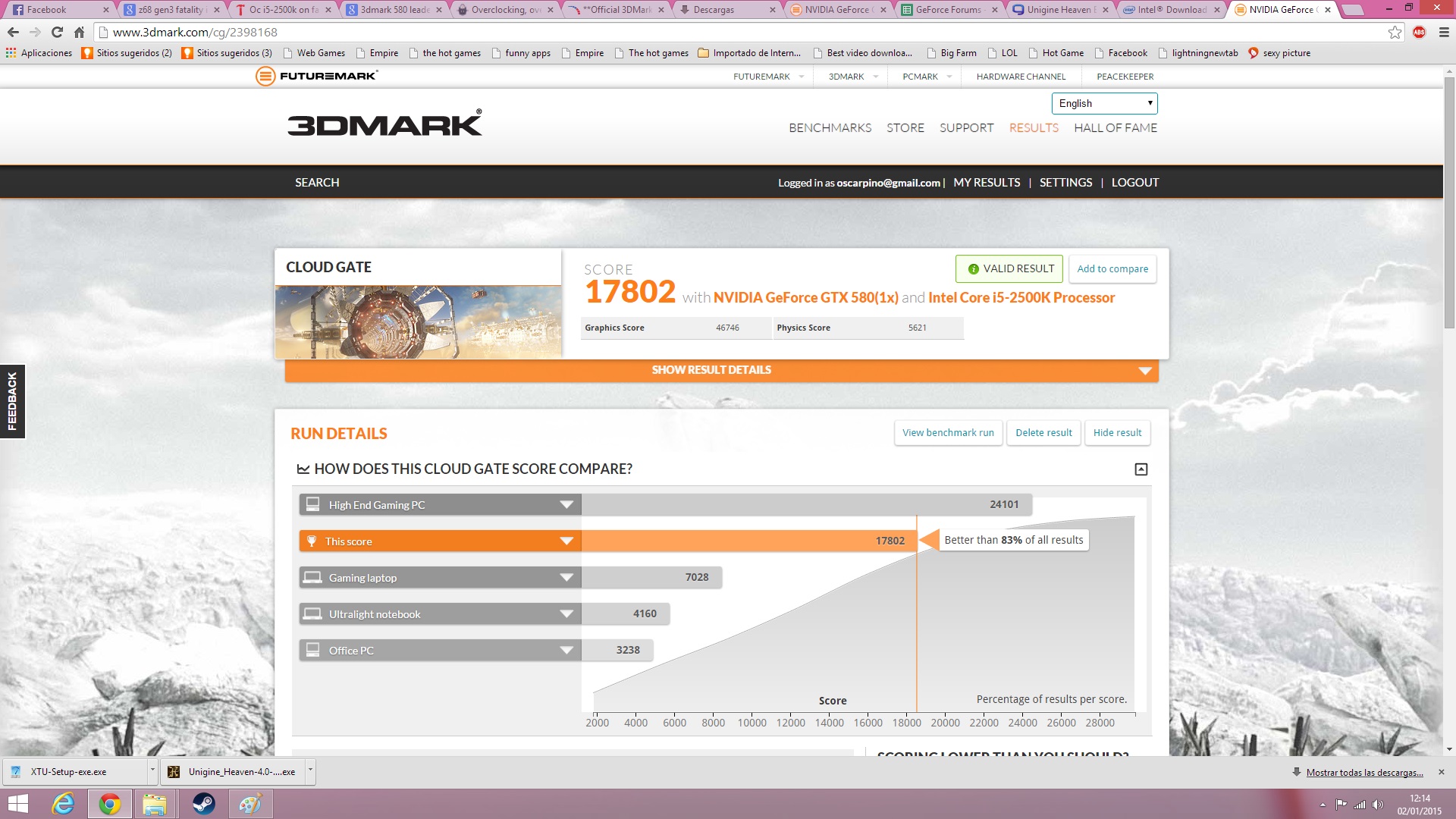Open XTU-Setup-exe.exe download options arrow
Image resolution: width=1456 pixels, height=819 pixels.
coord(152,770)
